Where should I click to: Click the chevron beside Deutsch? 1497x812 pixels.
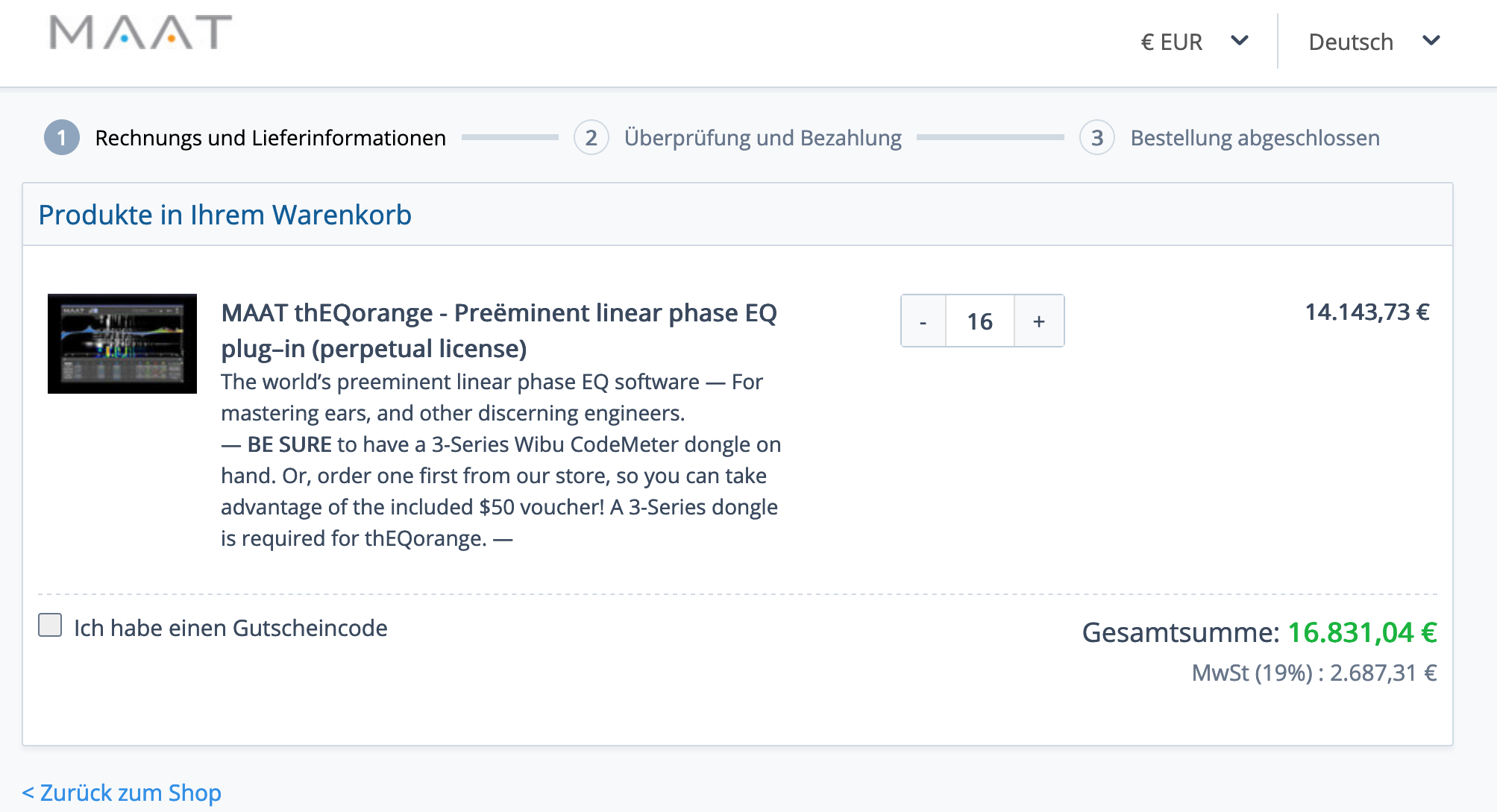[x=1431, y=41]
